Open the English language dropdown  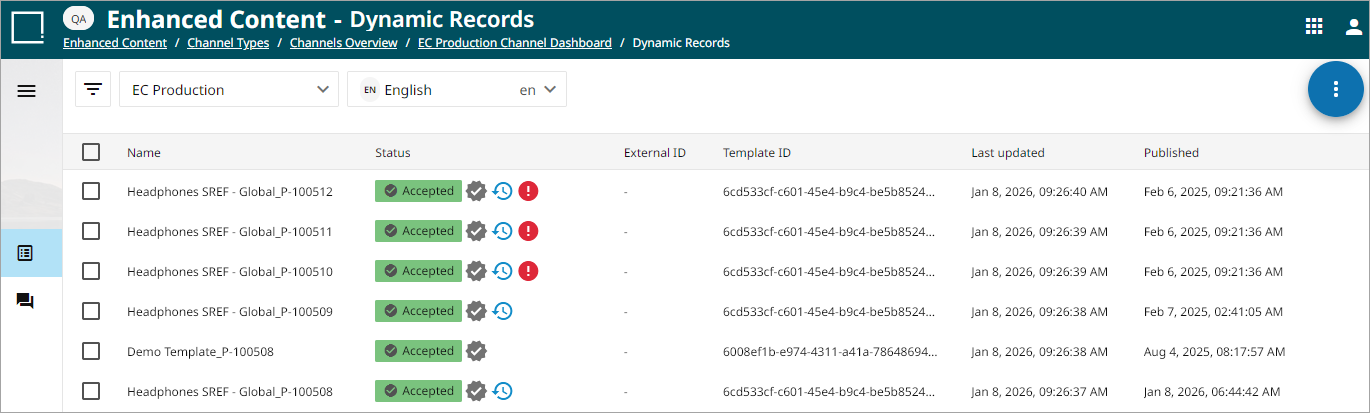point(457,89)
